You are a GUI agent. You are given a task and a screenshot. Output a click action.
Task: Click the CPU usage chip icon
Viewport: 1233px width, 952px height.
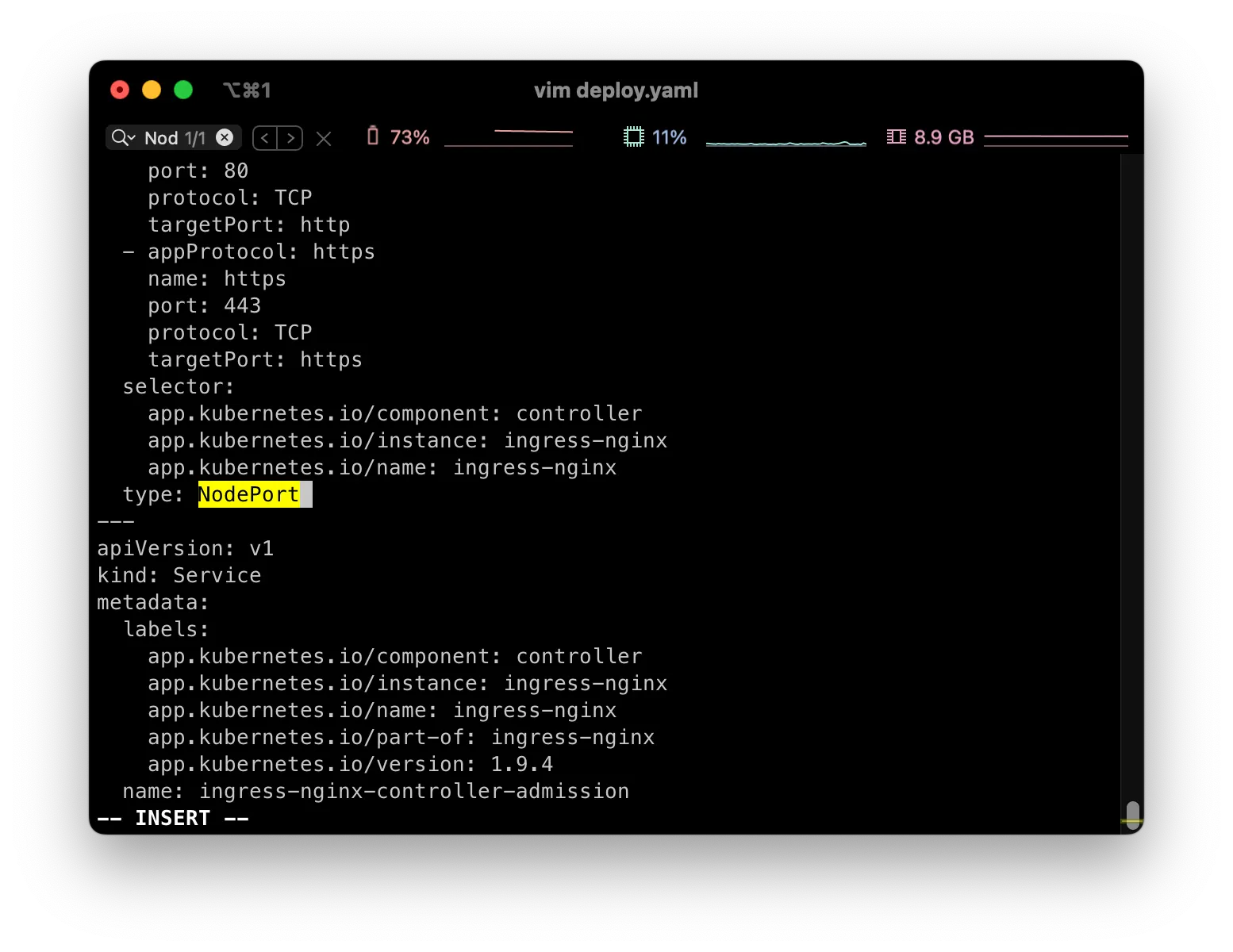pyautogui.click(x=633, y=137)
